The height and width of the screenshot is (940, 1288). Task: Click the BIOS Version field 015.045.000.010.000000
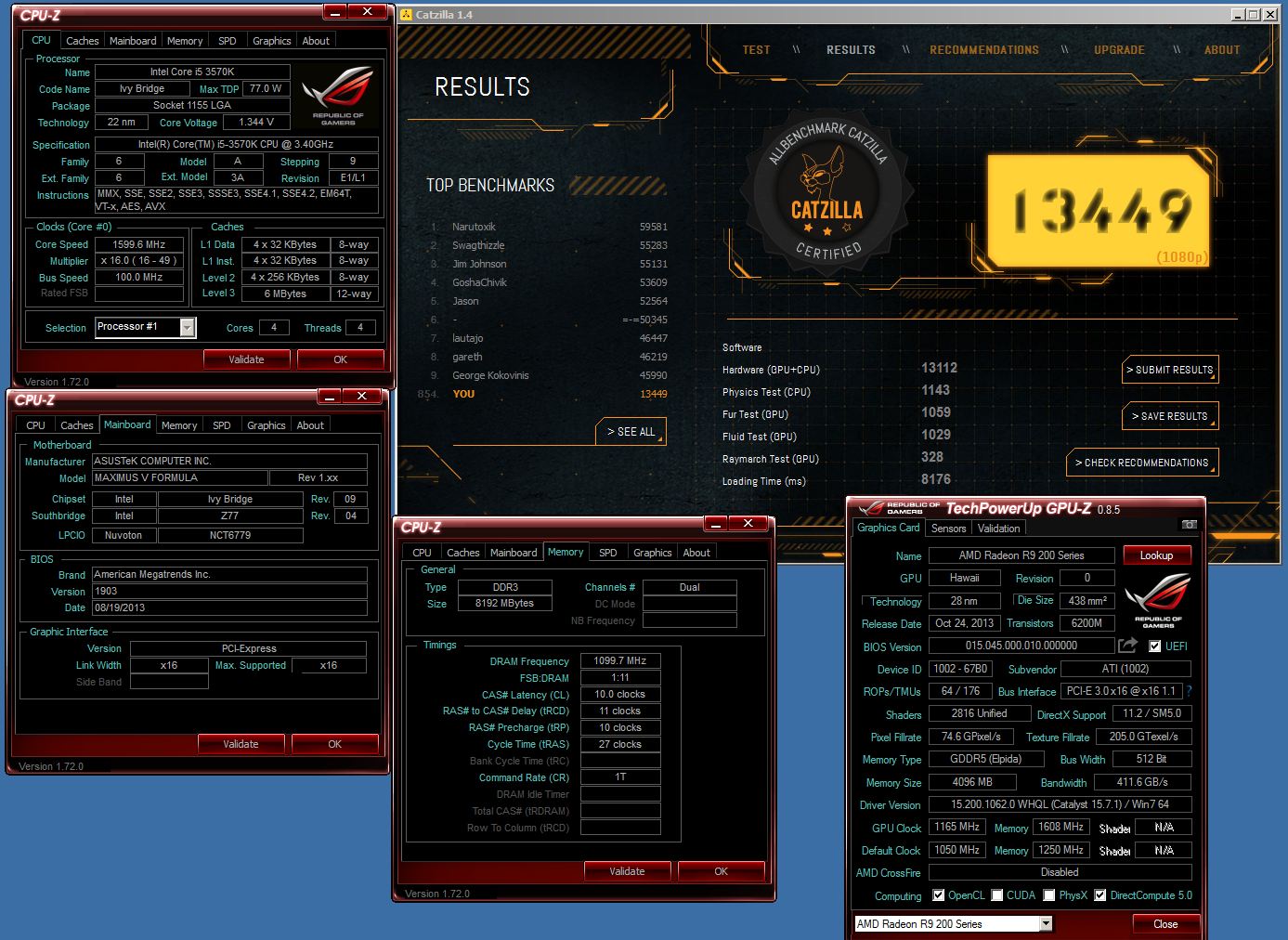click(x=1021, y=646)
